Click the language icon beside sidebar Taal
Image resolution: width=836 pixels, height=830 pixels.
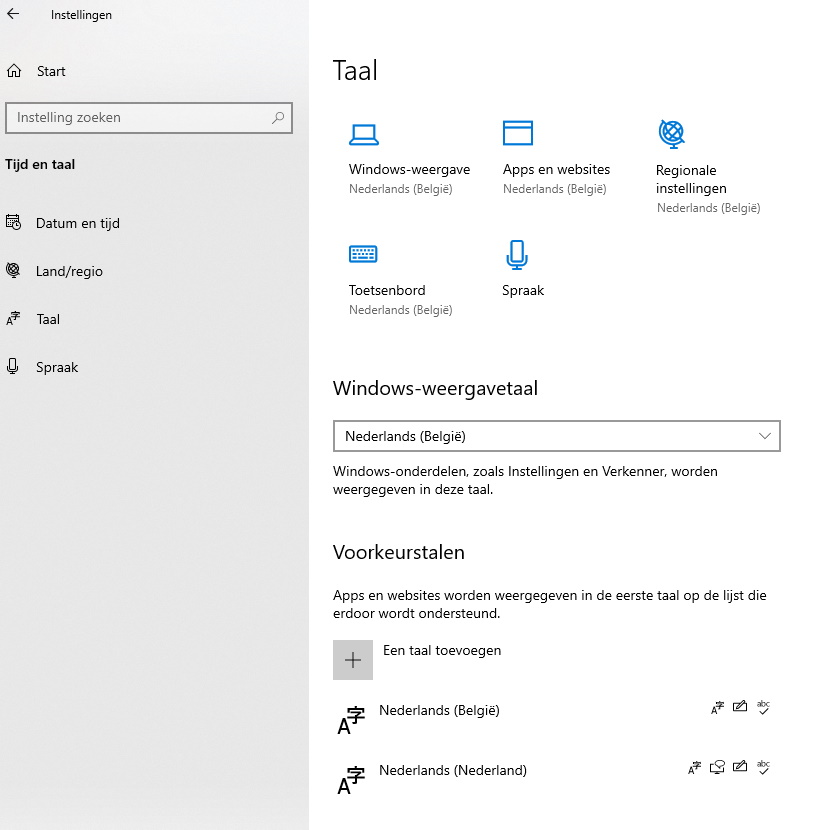(13, 318)
